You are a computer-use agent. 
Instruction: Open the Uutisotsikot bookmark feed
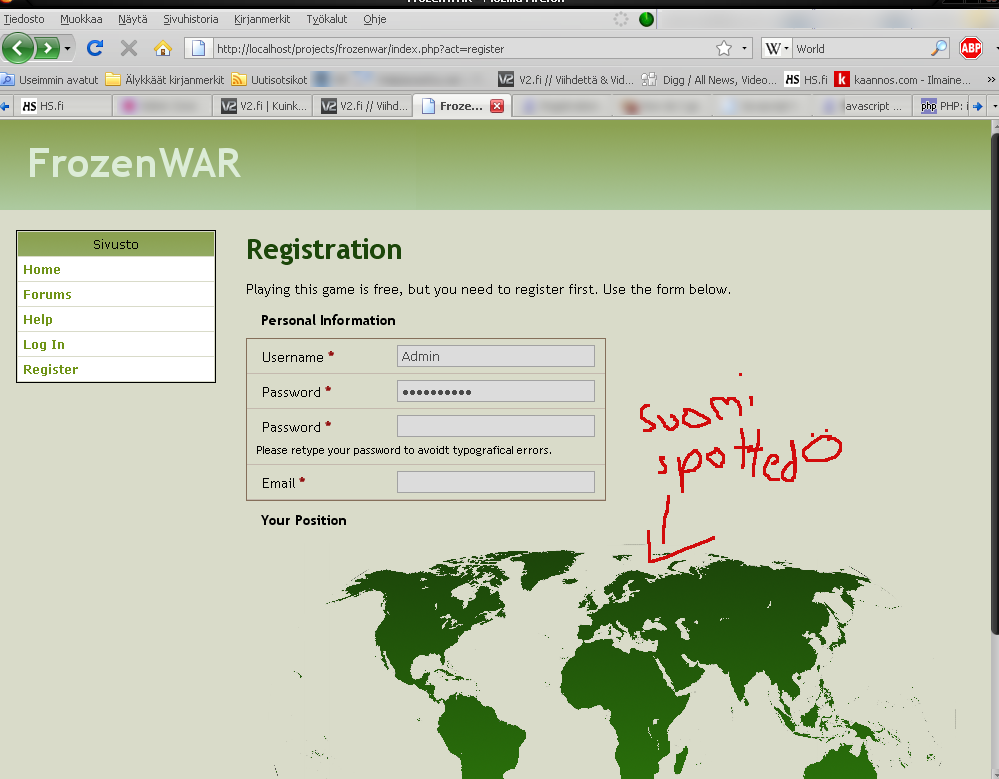270,79
